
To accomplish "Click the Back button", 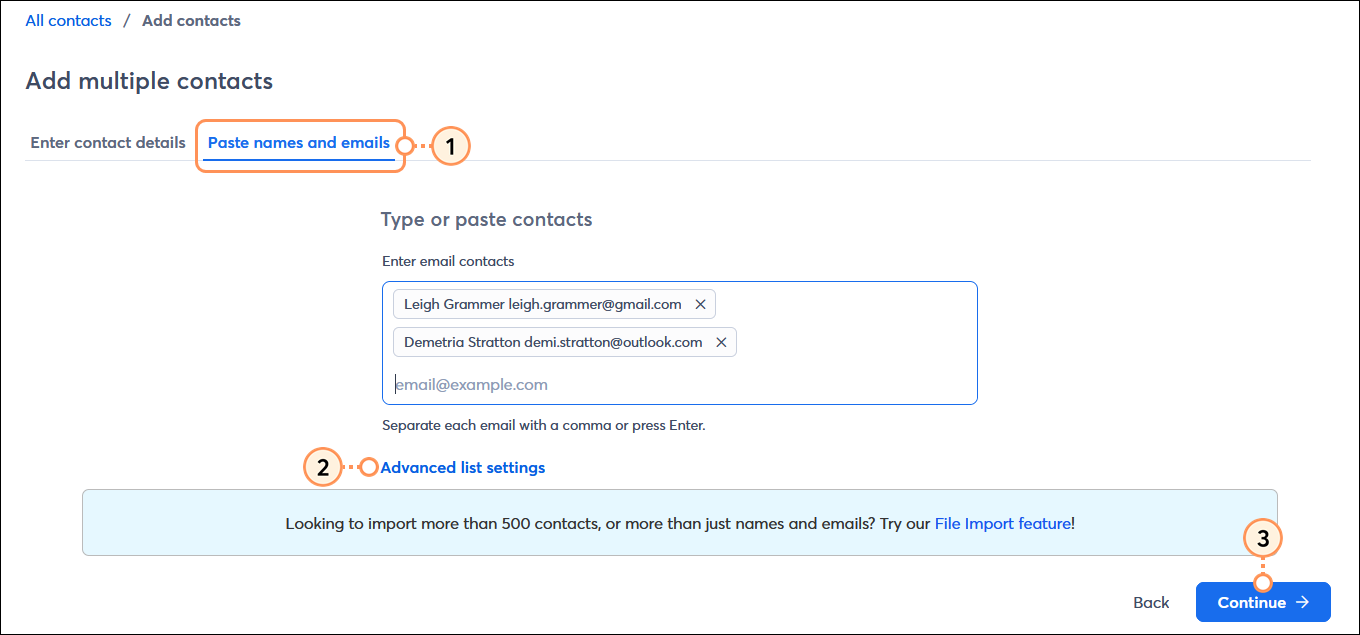I will (1150, 602).
